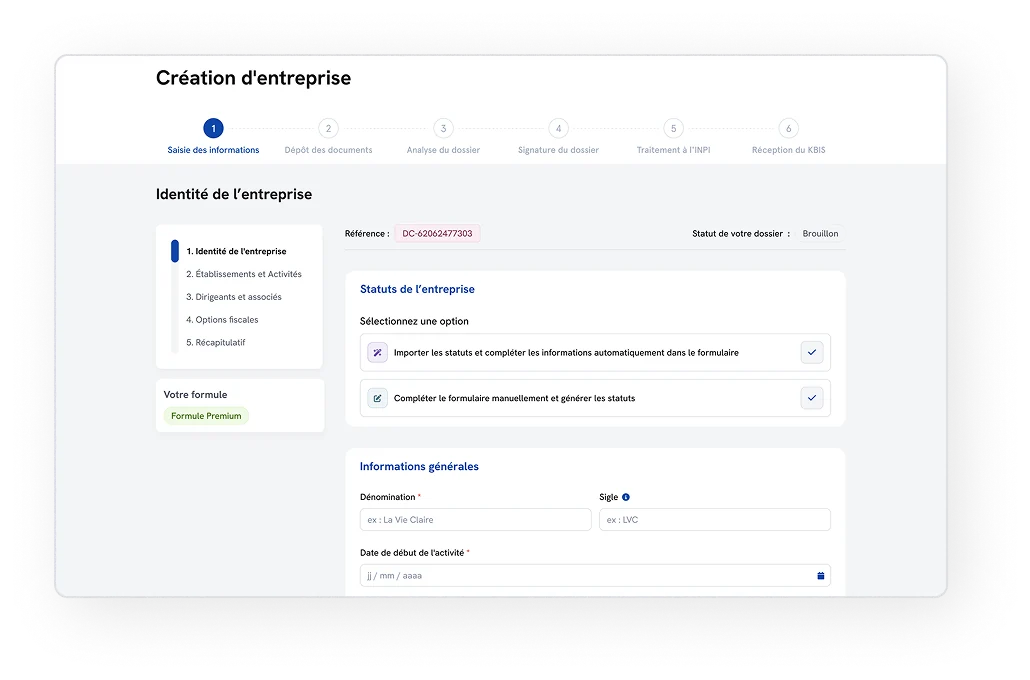This screenshot has height=680, width=1030.
Task: Choose the import statuts automatically option row
Action: pos(595,353)
